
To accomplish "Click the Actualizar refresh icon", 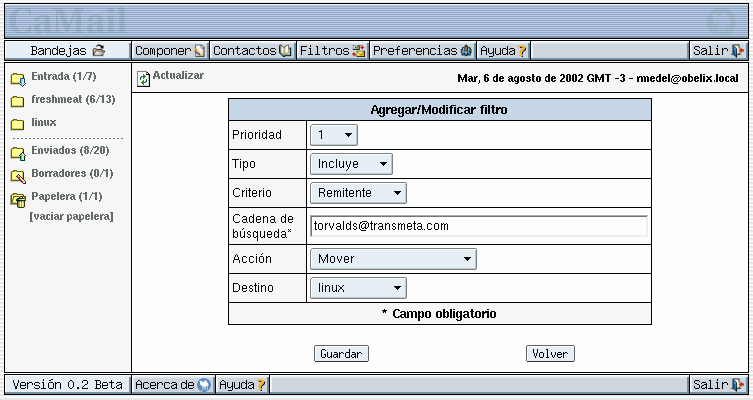I will pos(143,78).
